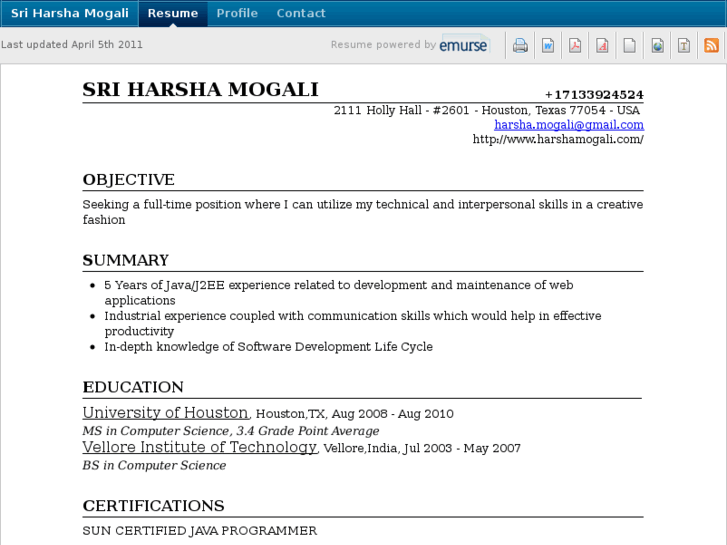Click the OBJECTIVE section heading
Image resolution: width=727 pixels, height=545 pixels.
pyautogui.click(x=128, y=180)
